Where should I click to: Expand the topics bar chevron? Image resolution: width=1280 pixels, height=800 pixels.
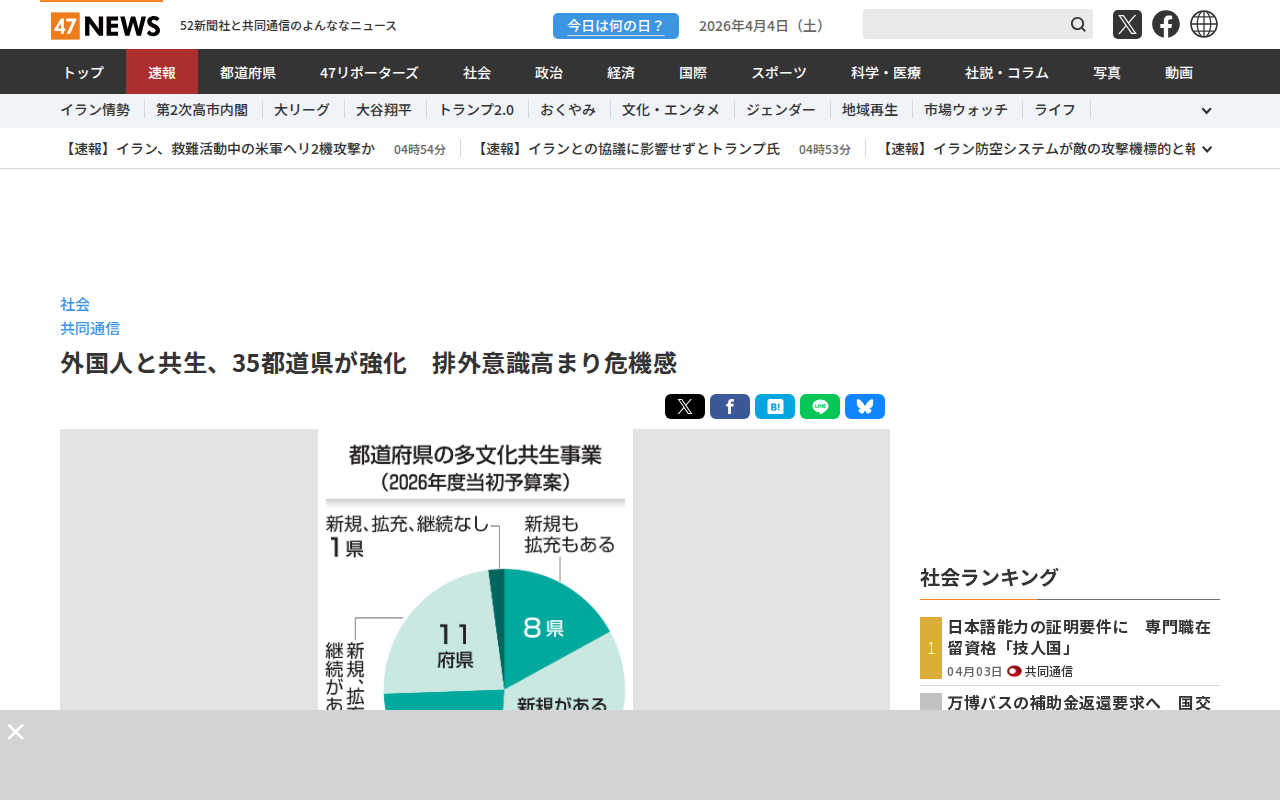1206,111
